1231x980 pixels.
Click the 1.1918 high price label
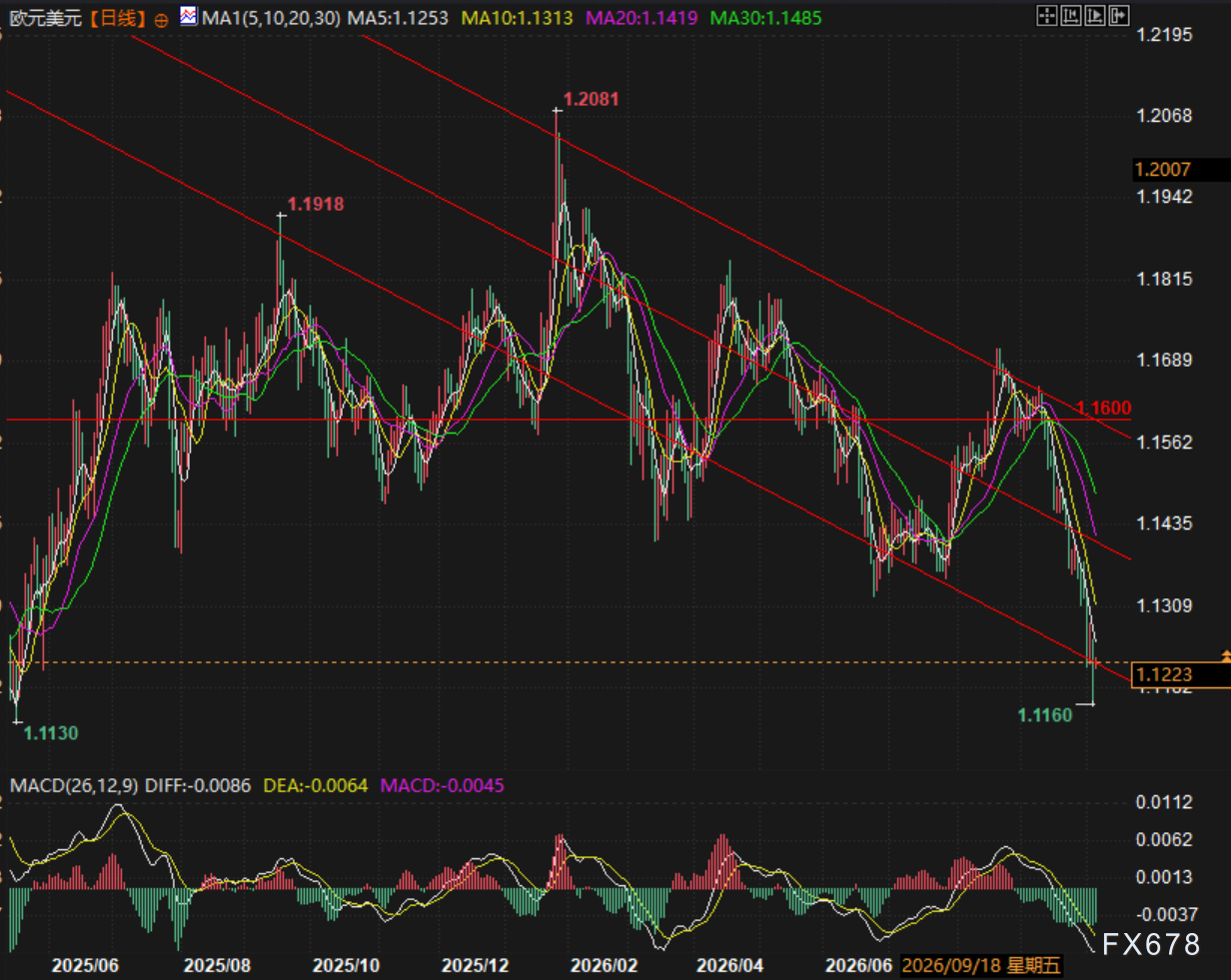pyautogui.click(x=316, y=204)
